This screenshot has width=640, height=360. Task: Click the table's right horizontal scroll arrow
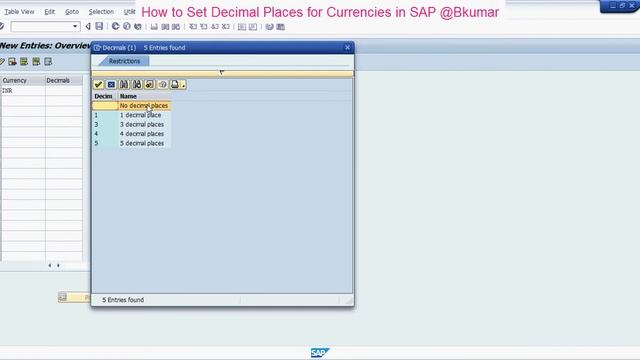58,266
